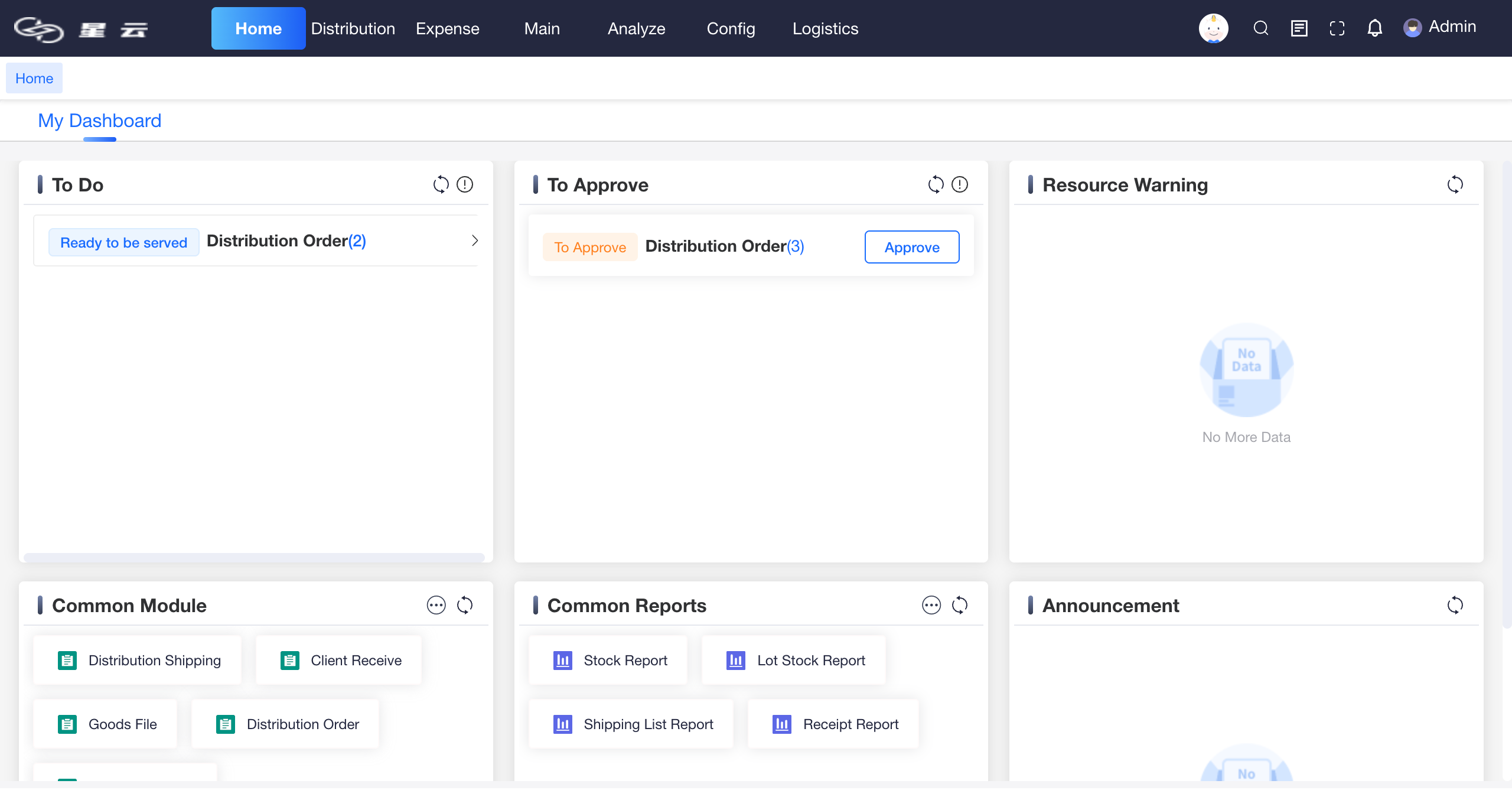Toggle fullscreen mode icon
Screen dimensions: 1512x800
coord(1337,28)
